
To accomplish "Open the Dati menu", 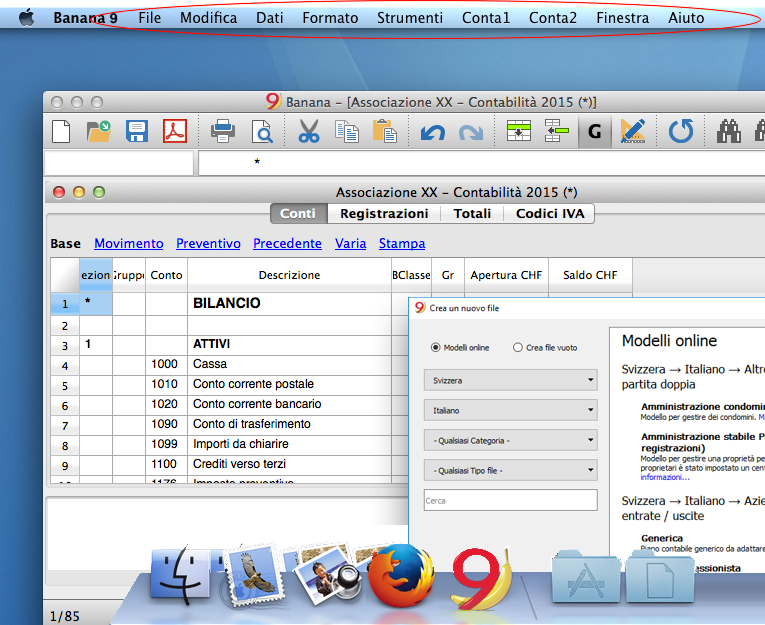I will tap(270, 18).
